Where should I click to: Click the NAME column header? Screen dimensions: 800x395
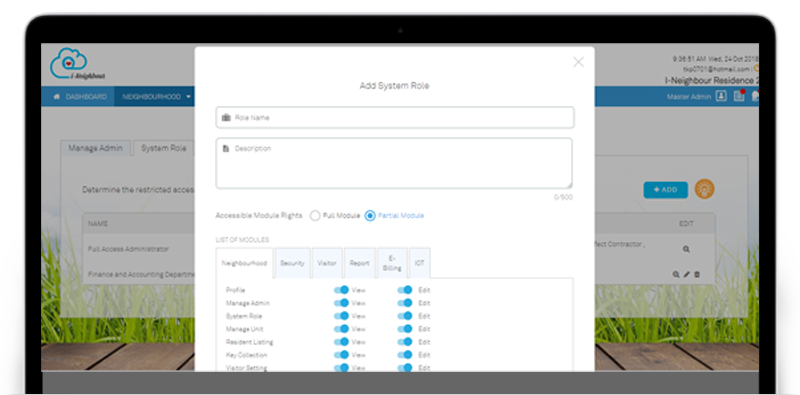[98, 224]
